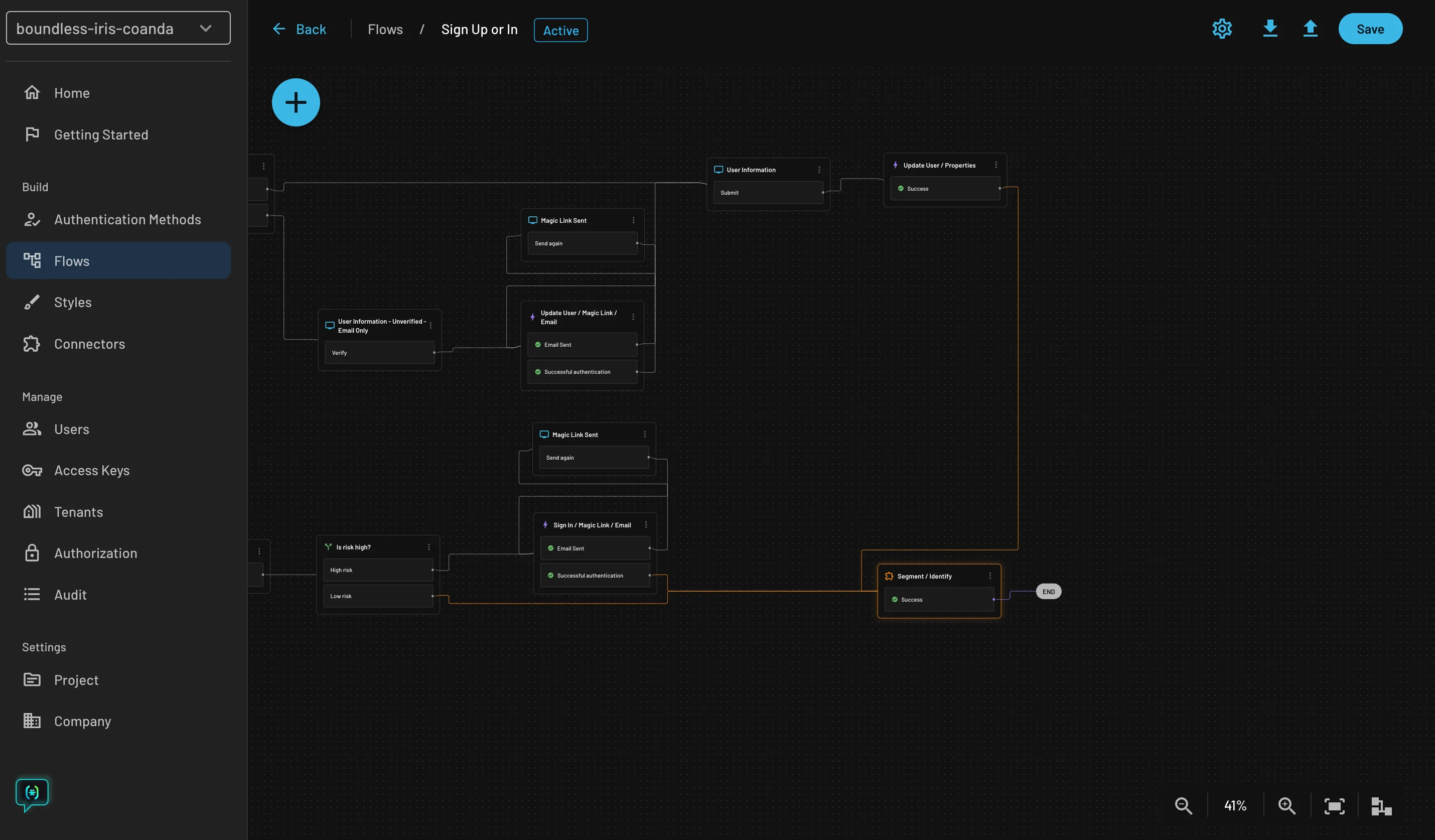The image size is (1435, 840).
Task: Open the kebab menu on the User Information node
Action: (x=819, y=169)
